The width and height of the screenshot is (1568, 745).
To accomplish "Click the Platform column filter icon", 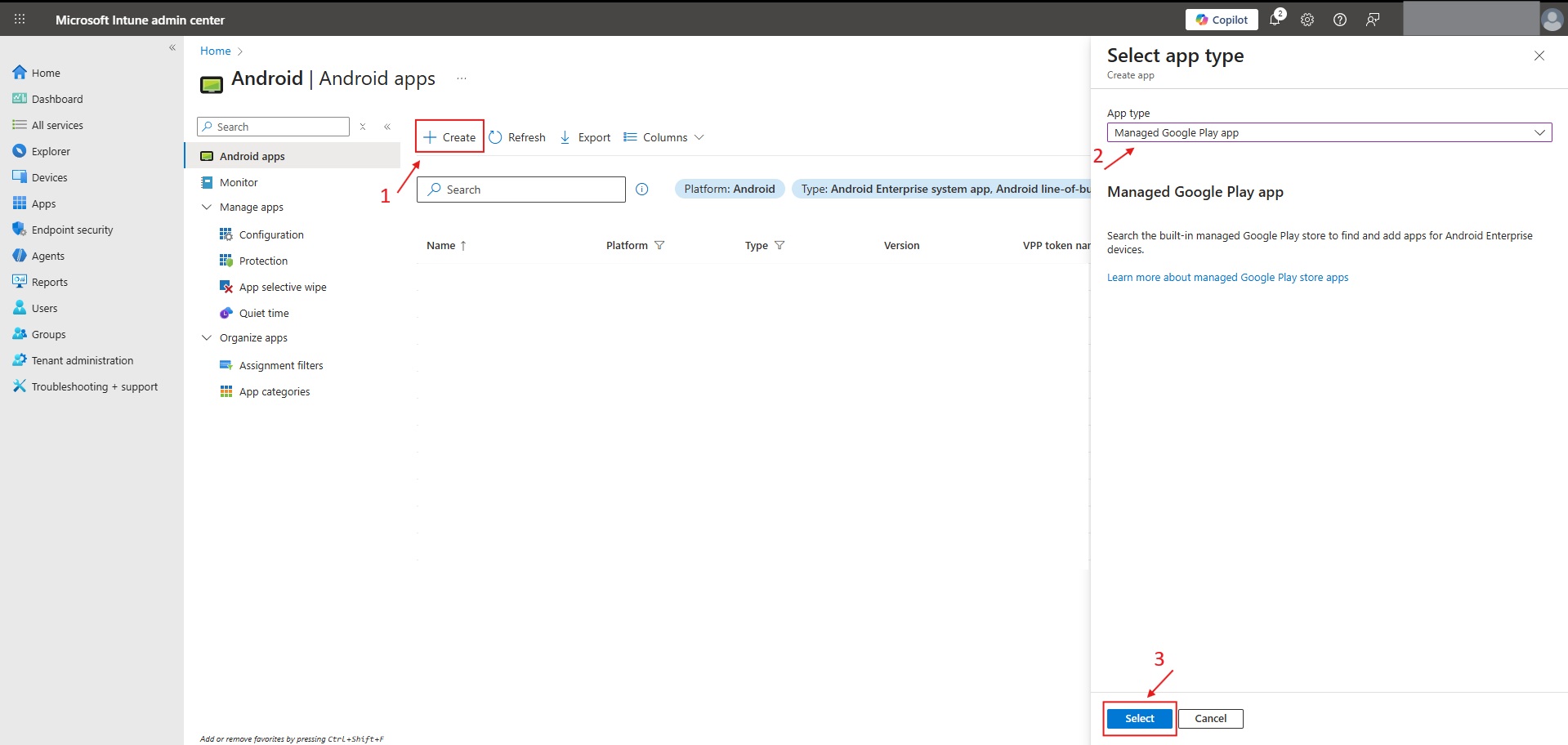I will coord(659,245).
